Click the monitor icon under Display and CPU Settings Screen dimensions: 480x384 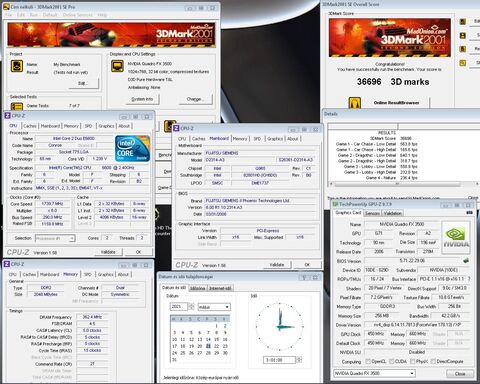[x=117, y=66]
